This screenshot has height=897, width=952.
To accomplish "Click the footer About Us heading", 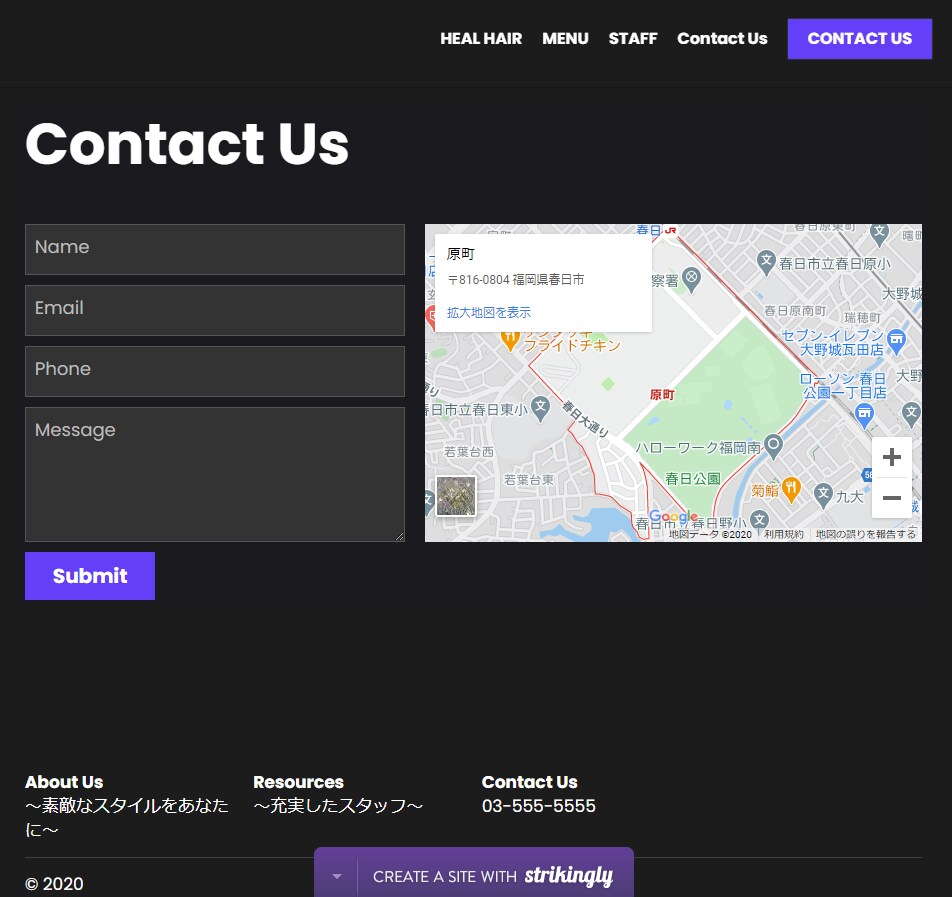I will click(64, 782).
